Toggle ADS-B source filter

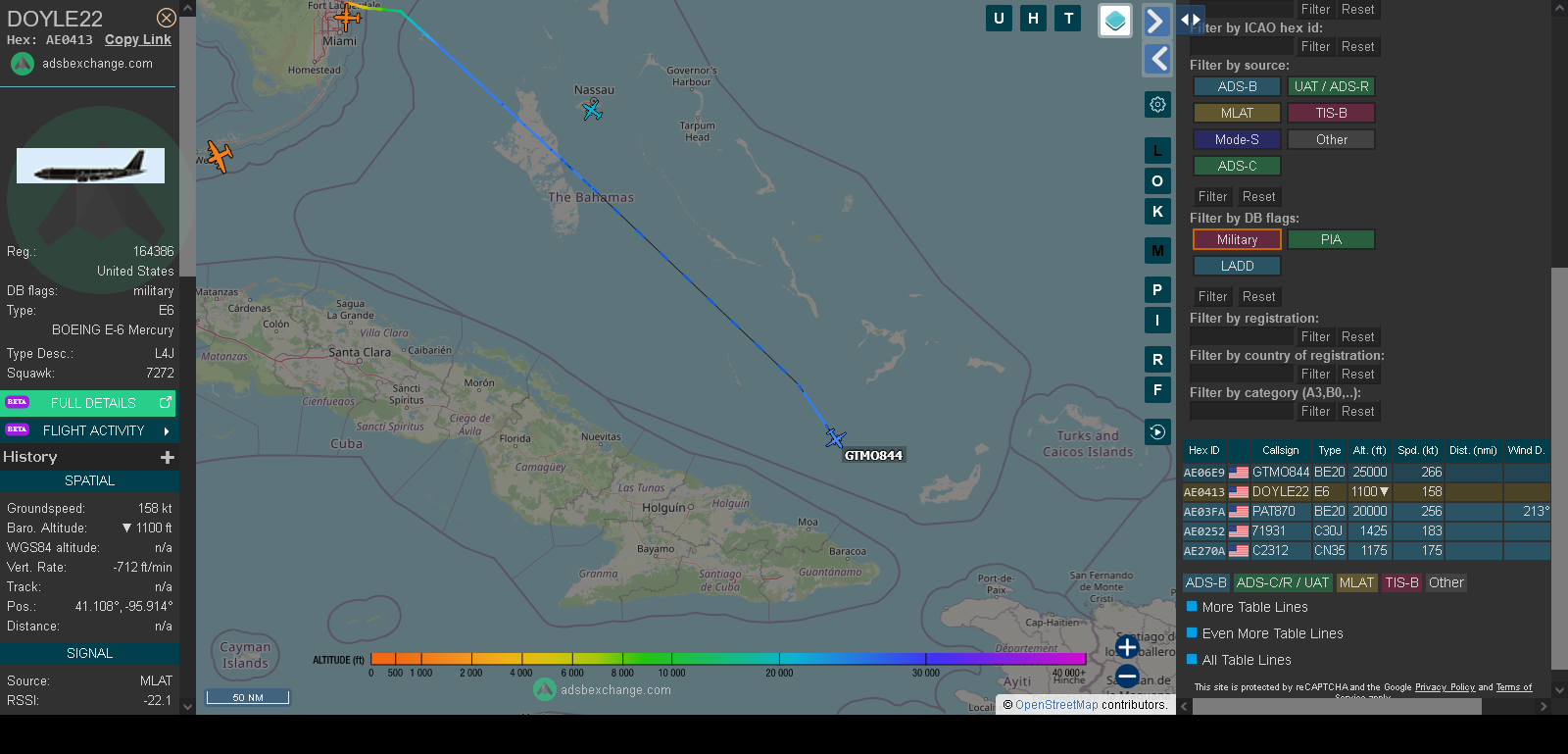(x=1237, y=86)
